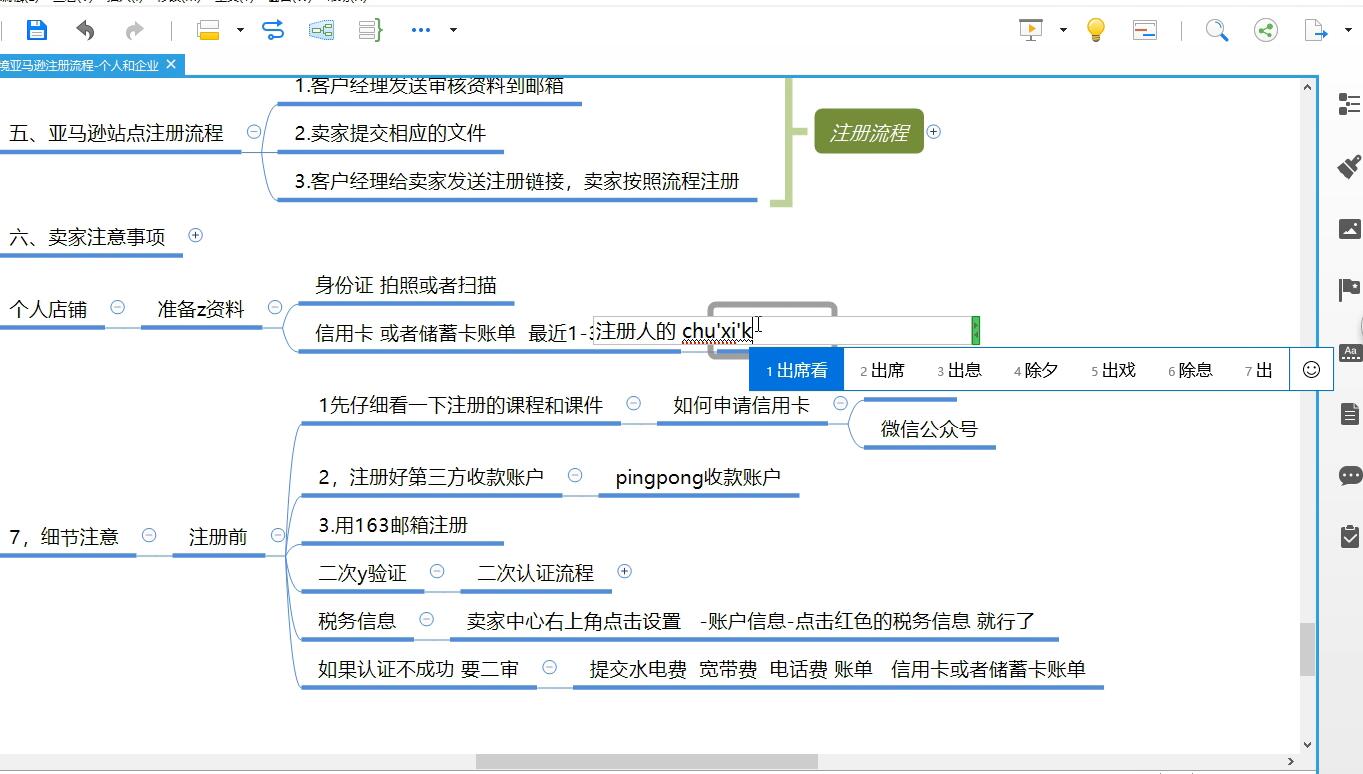Choose IME candidate 7 出
This screenshot has width=1363, height=774.
[1259, 370]
